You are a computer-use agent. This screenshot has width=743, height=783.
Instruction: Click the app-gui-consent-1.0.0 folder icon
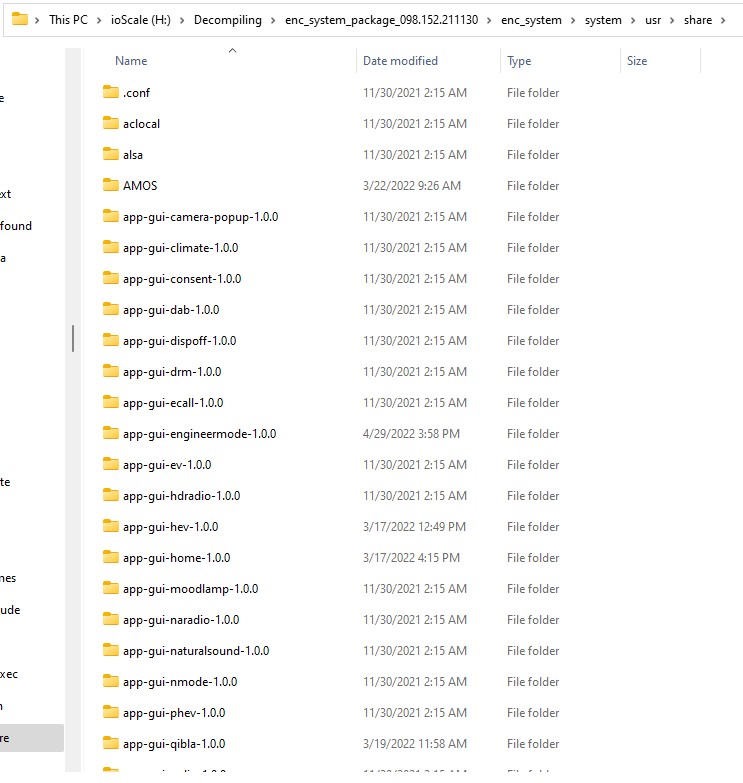click(x=110, y=278)
